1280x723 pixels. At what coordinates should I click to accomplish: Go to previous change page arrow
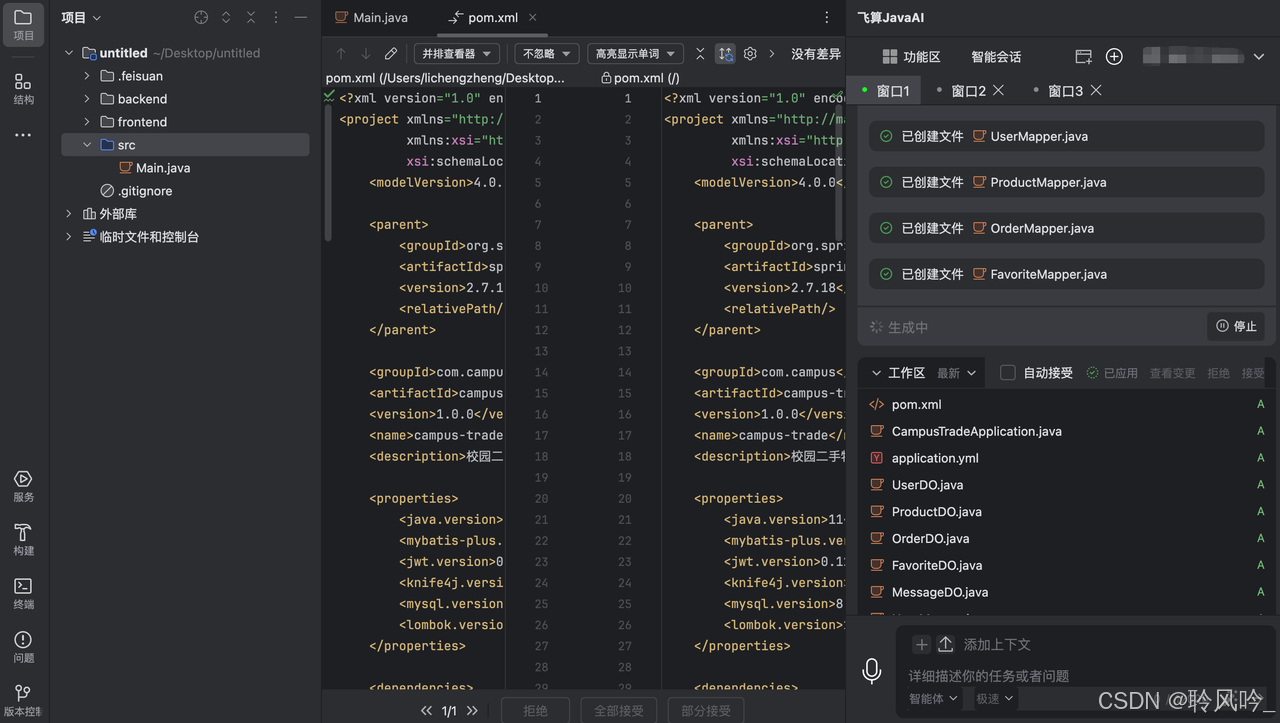coord(427,711)
